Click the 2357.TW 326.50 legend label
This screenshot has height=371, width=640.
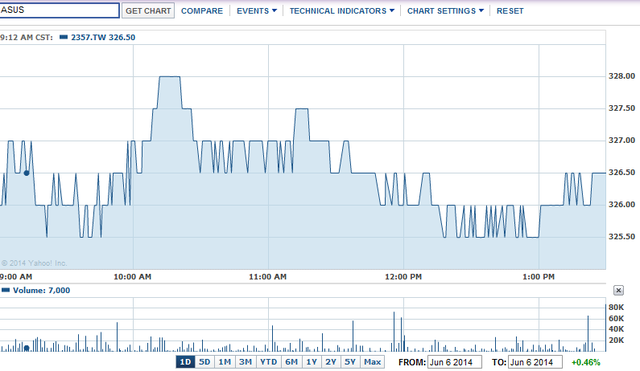[x=103, y=37]
